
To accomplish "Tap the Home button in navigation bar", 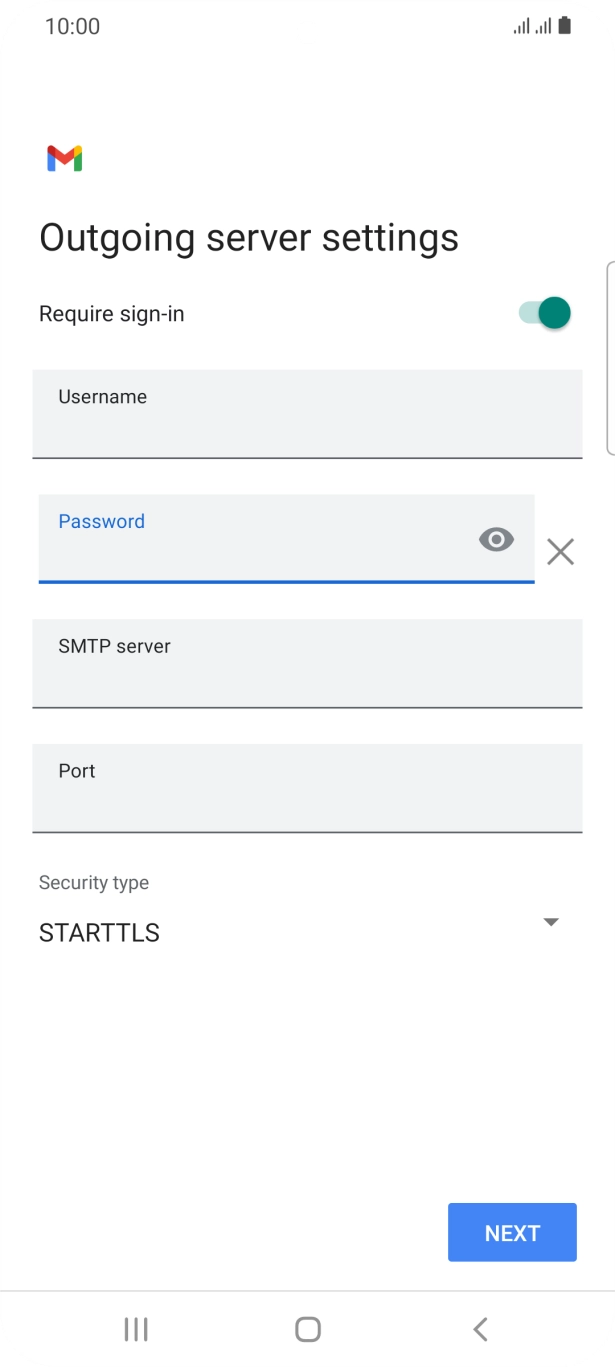I will (307, 1329).
